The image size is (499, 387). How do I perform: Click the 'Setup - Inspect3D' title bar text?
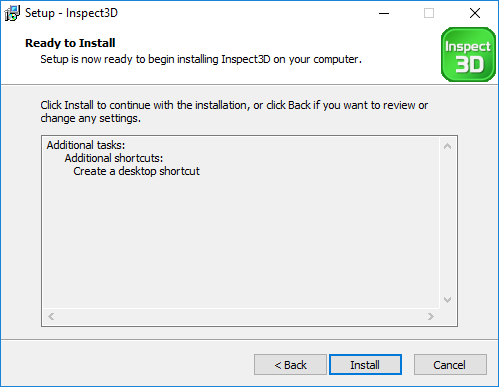click(x=71, y=13)
